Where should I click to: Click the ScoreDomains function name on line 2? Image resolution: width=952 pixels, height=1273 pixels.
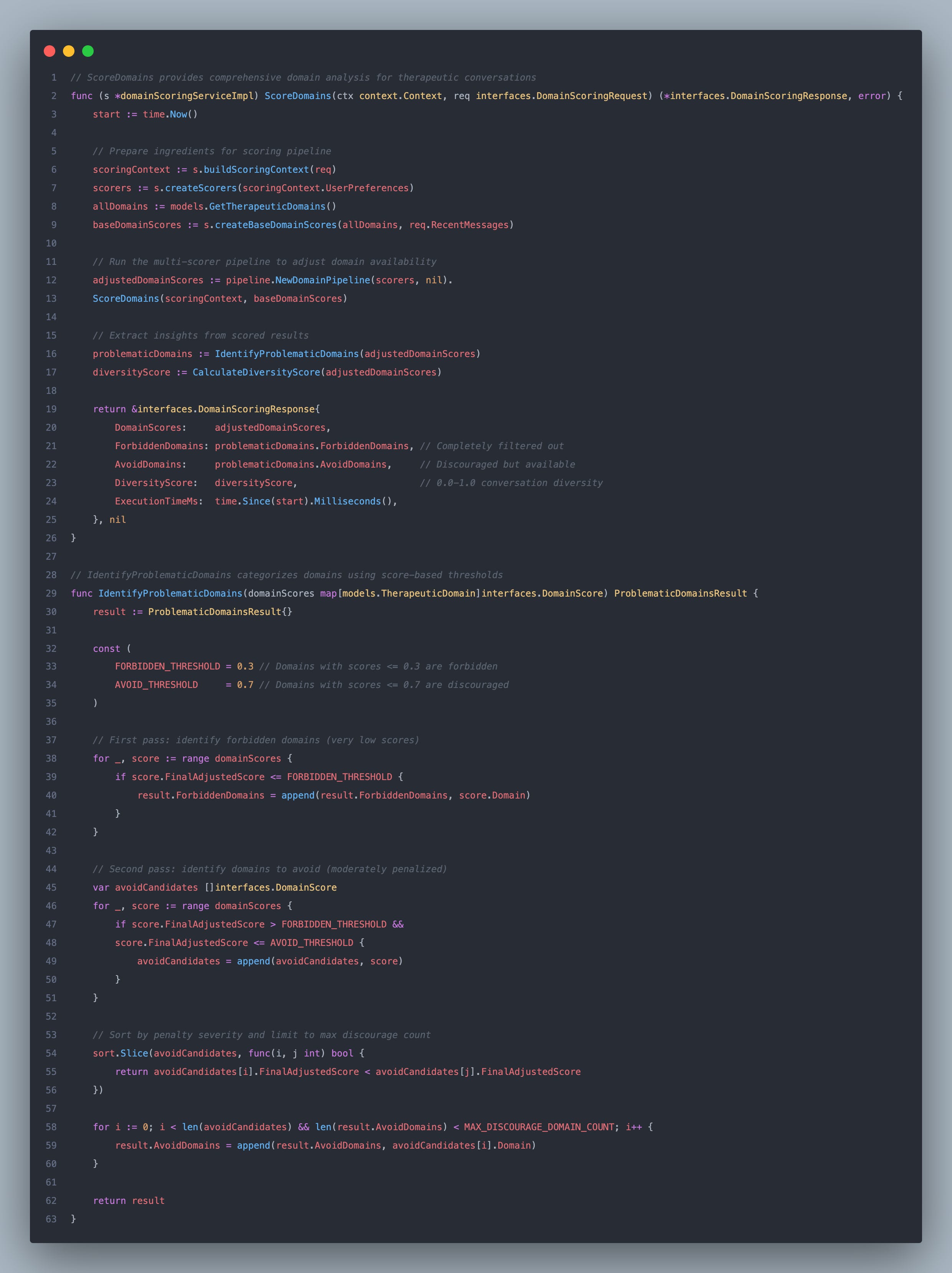coord(297,96)
